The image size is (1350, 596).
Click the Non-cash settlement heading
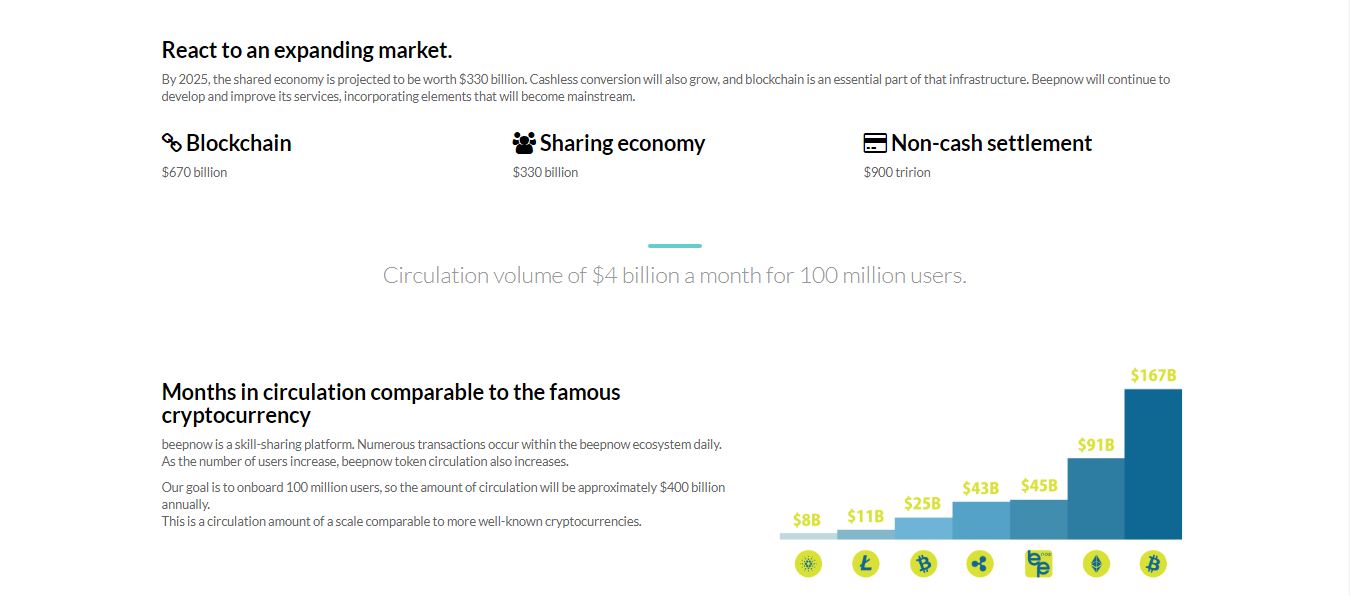pyautogui.click(x=991, y=143)
